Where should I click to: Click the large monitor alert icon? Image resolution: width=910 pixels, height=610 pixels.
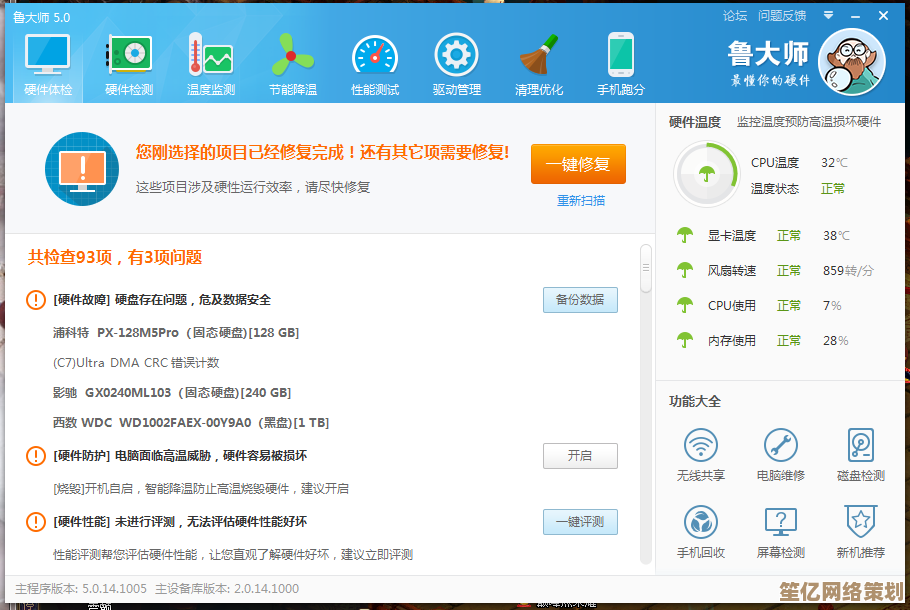(x=82, y=169)
